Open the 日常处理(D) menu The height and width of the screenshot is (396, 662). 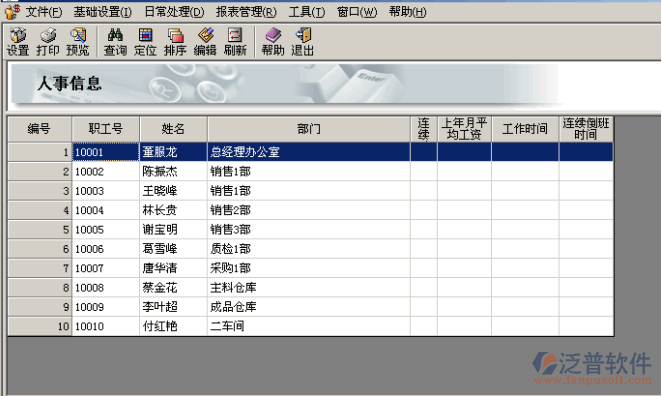[x=174, y=12]
